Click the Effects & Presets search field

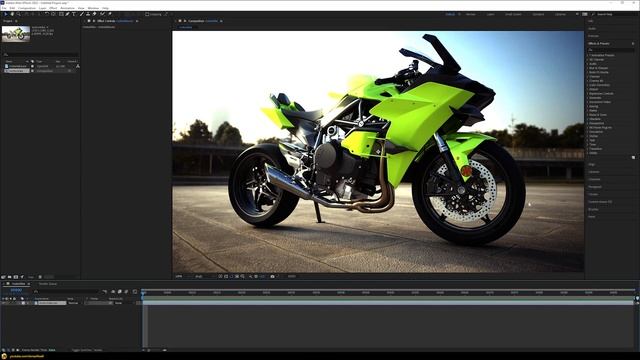click(x=611, y=49)
